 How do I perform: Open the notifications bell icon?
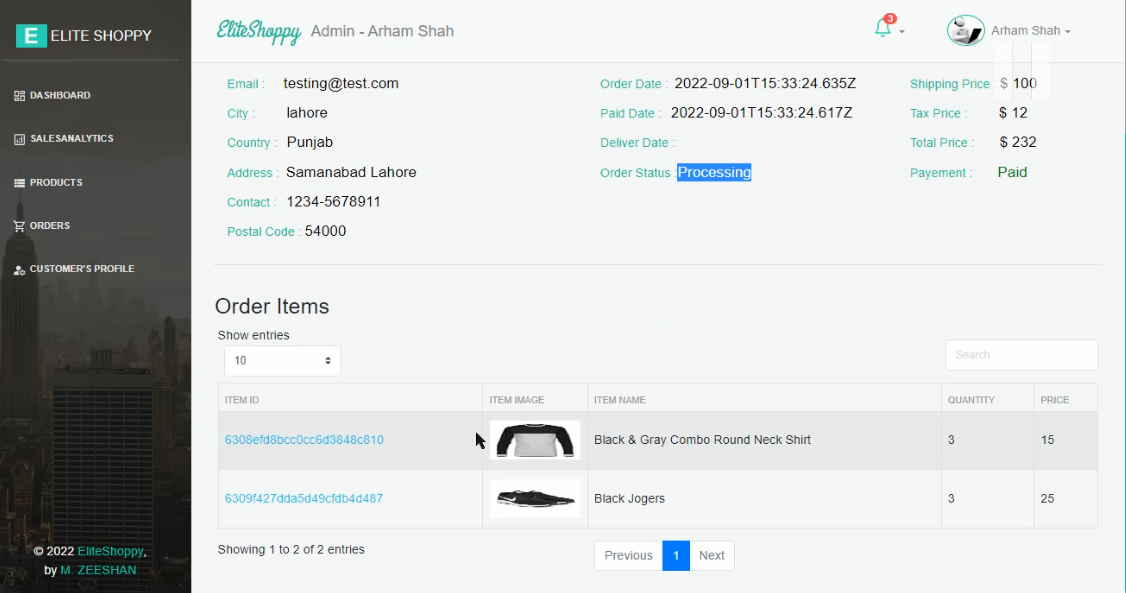(883, 28)
